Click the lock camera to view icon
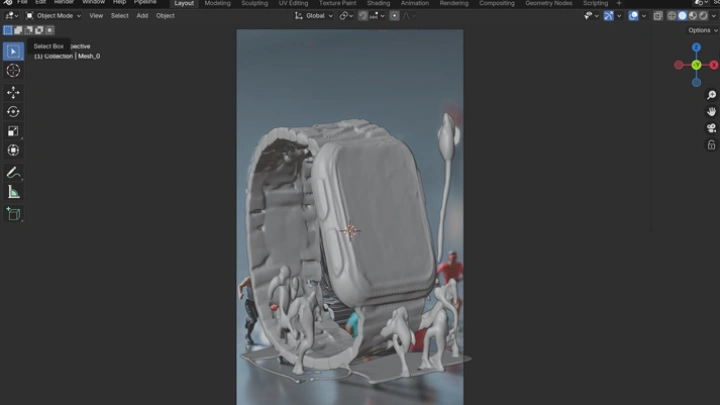This screenshot has width=720, height=405. point(711,145)
